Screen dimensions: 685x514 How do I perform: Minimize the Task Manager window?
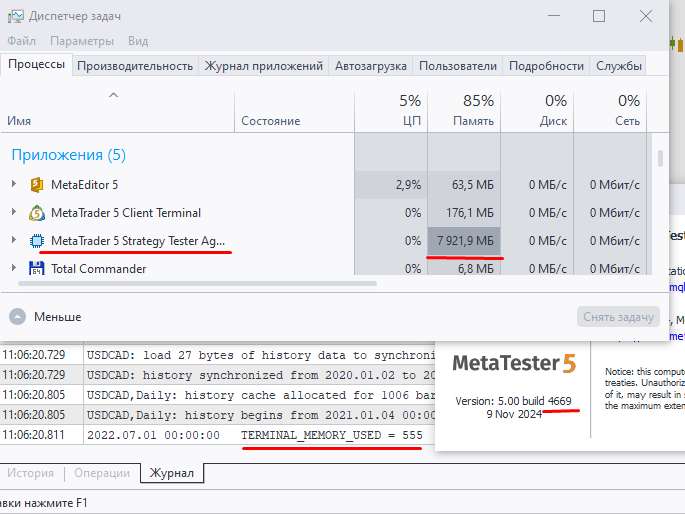pyautogui.click(x=554, y=16)
